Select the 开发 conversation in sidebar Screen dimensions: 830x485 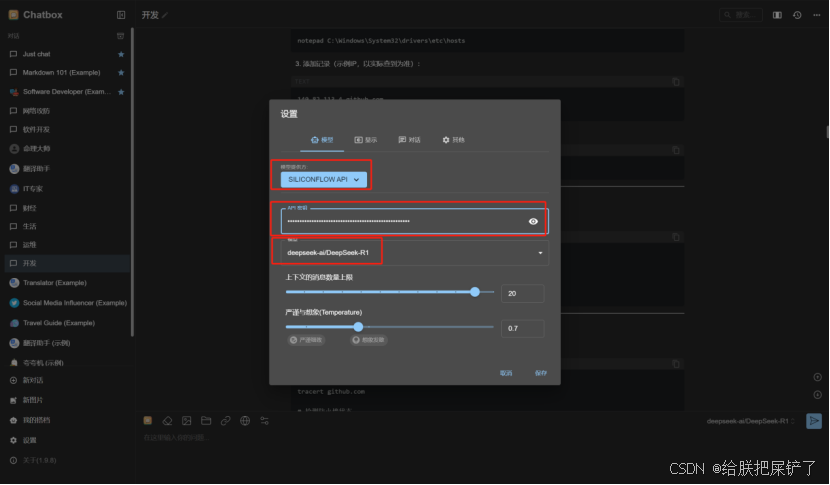pos(67,263)
